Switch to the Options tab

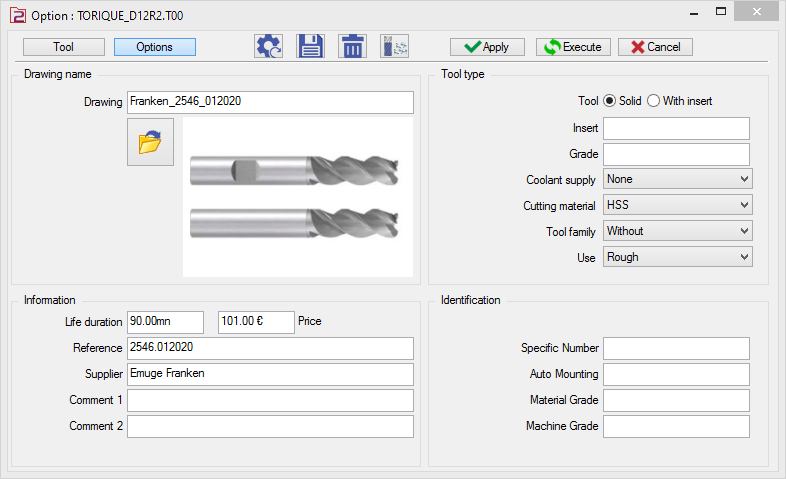tap(154, 47)
